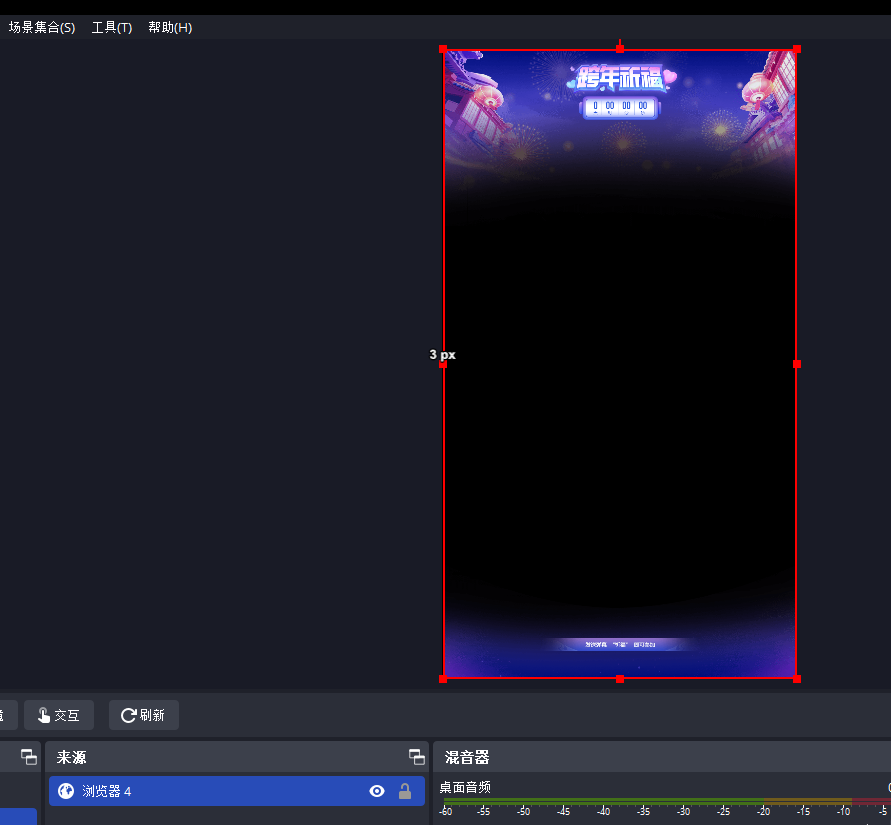Click the top-left red handle of the preview

[443, 49]
